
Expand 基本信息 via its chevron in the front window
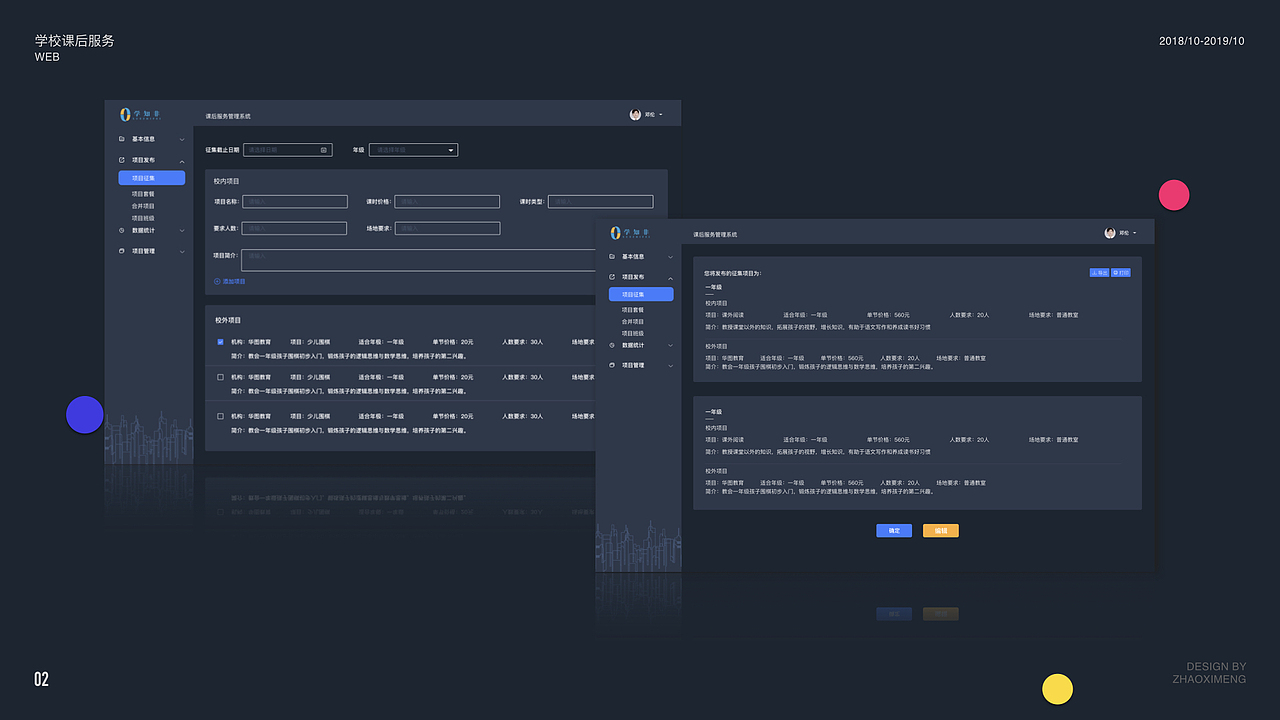tap(670, 257)
